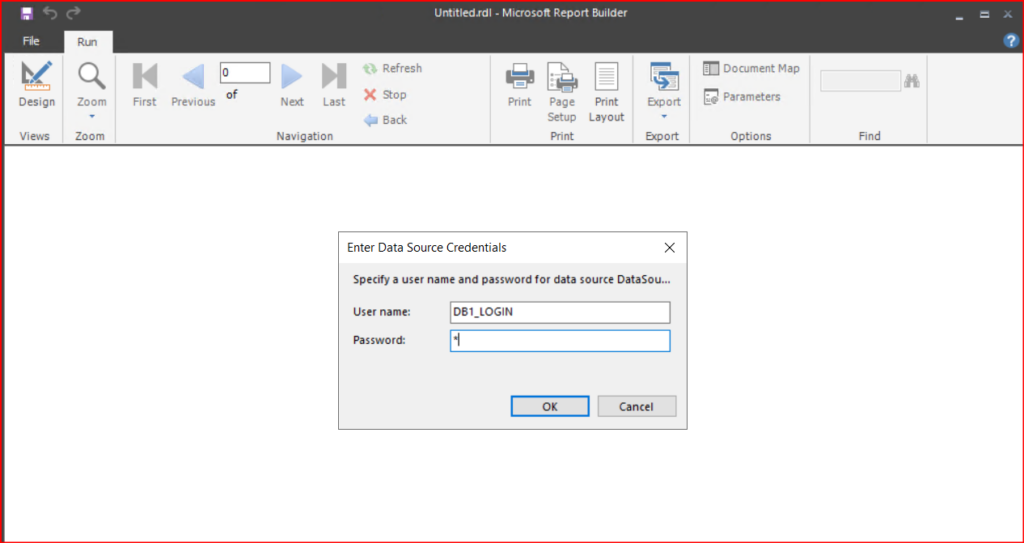Image resolution: width=1024 pixels, height=543 pixels.
Task: Click the Back navigation button
Action: (x=385, y=120)
